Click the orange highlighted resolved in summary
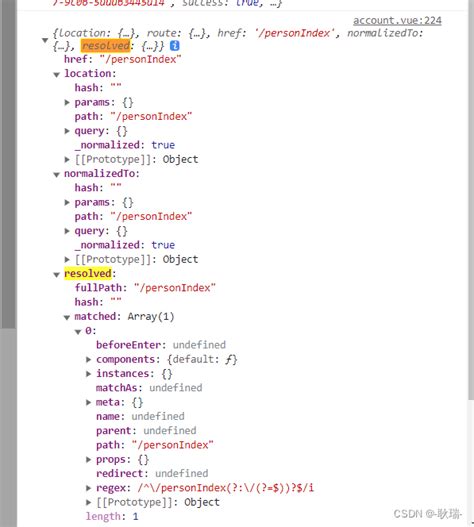This screenshot has width=474, height=527. [x=106, y=46]
